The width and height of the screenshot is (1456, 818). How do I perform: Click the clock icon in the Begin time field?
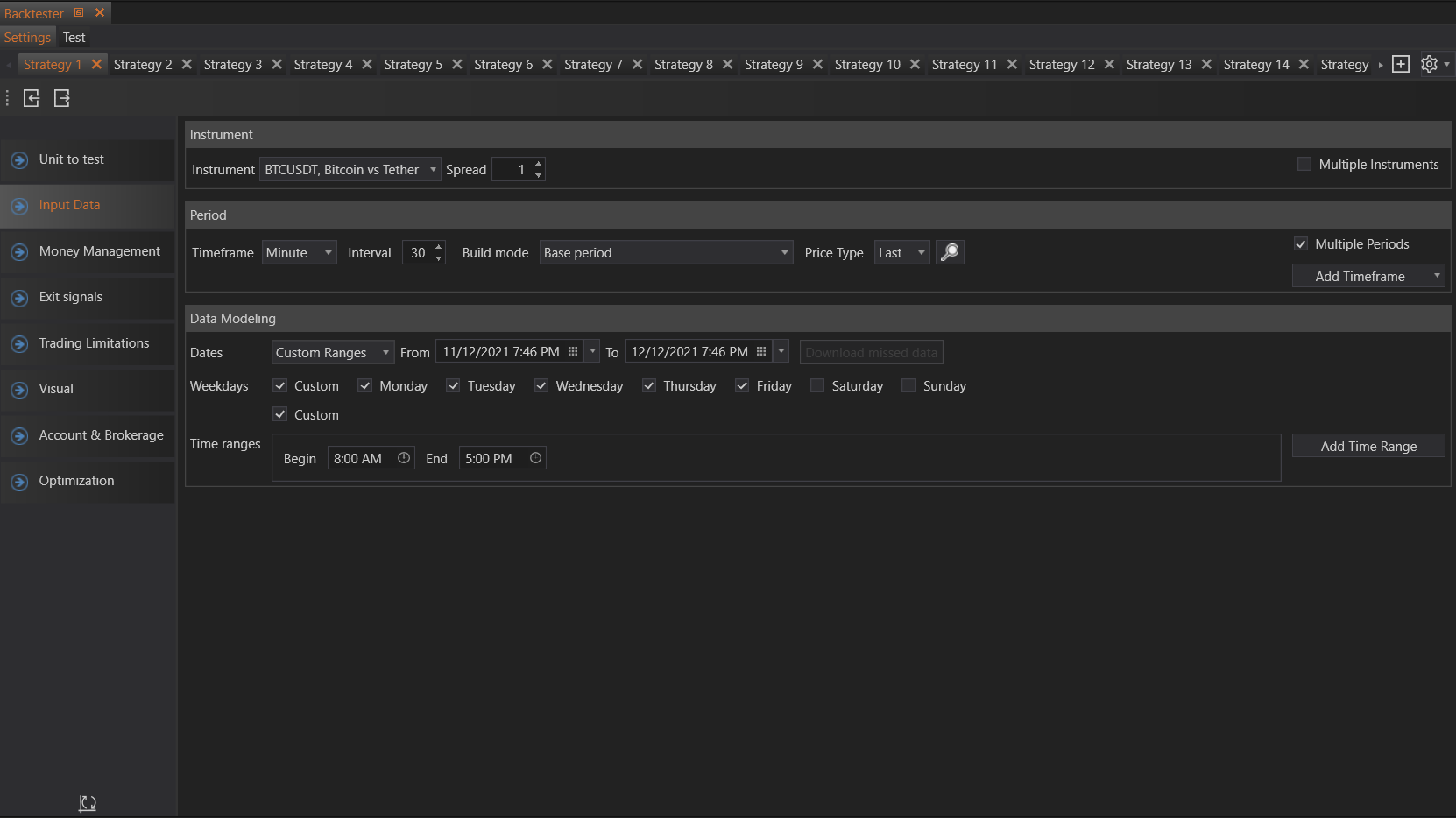[x=404, y=458]
